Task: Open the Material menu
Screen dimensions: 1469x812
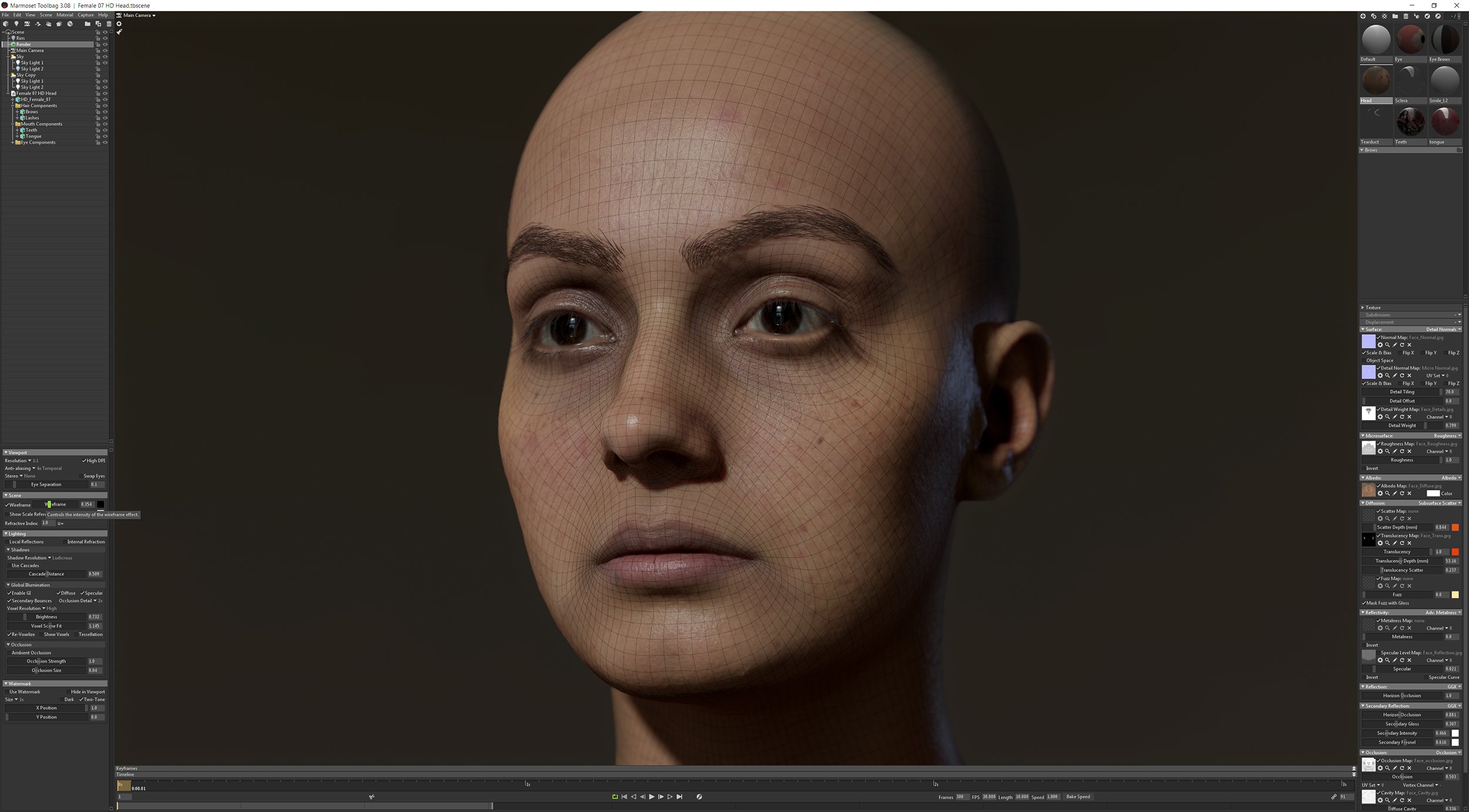Action: [x=65, y=15]
